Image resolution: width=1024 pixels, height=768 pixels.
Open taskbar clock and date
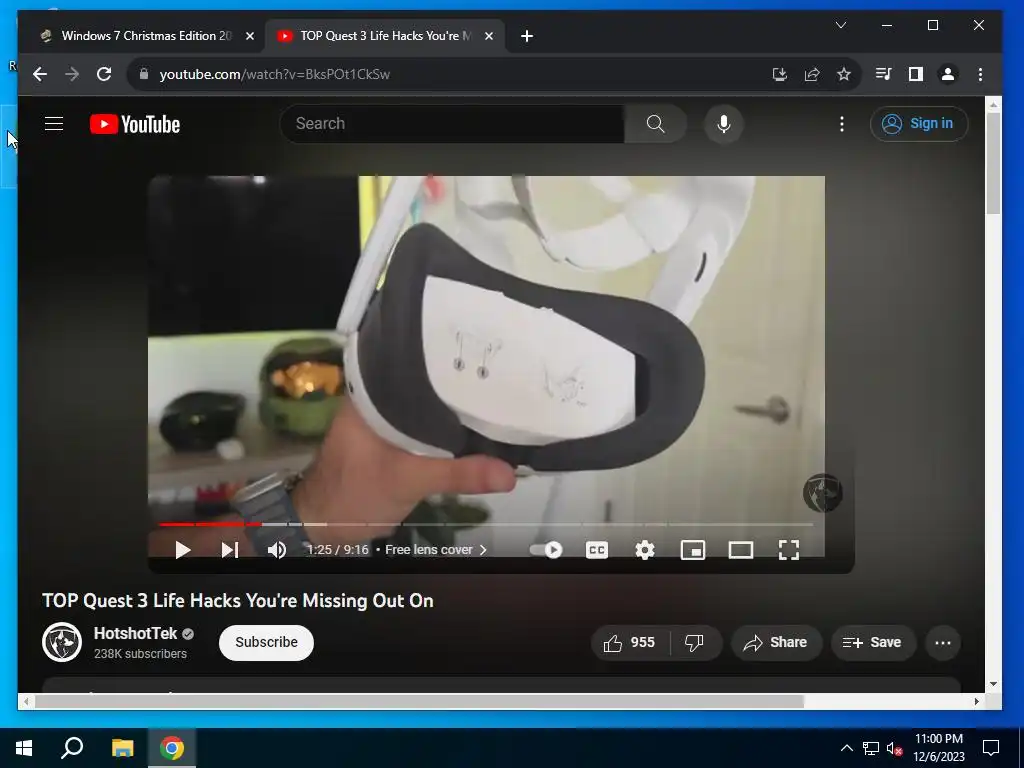click(x=938, y=748)
